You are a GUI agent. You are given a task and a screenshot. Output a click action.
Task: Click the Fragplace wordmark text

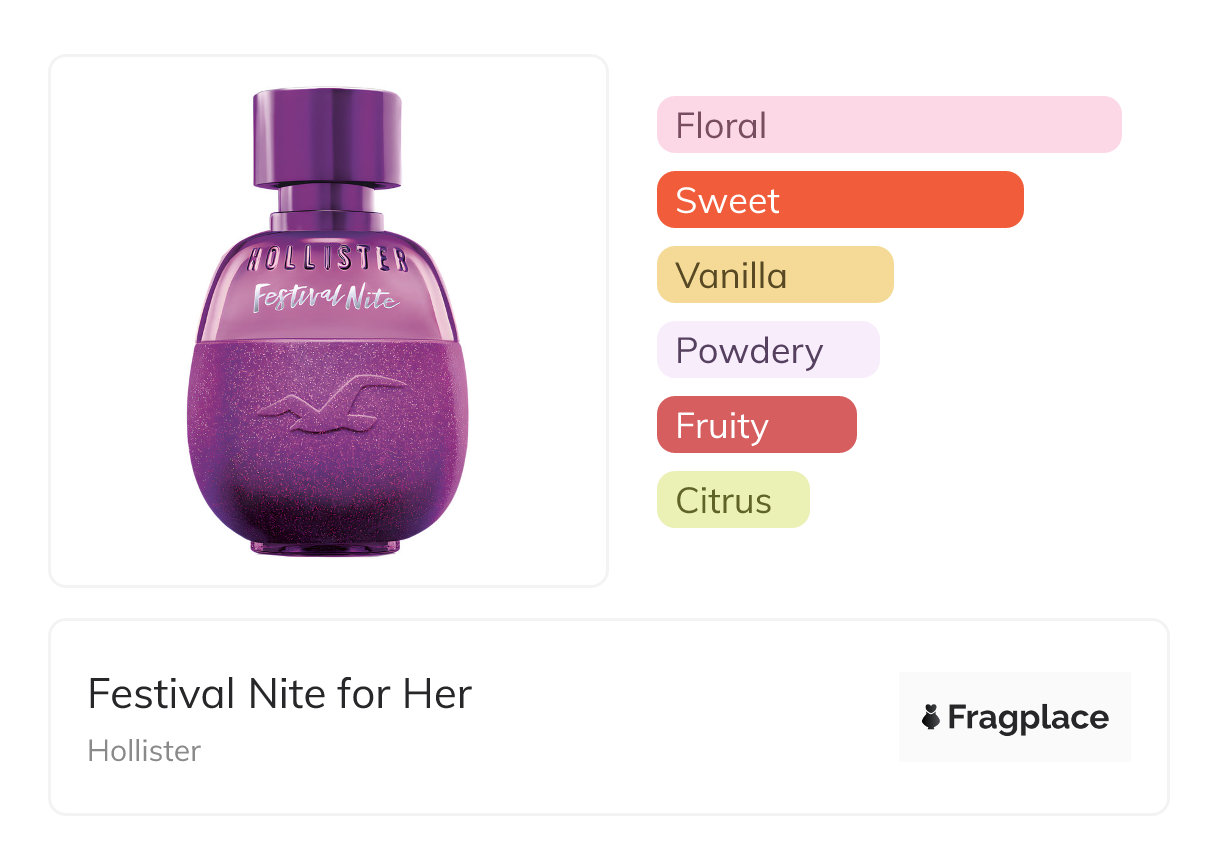pos(1028,717)
